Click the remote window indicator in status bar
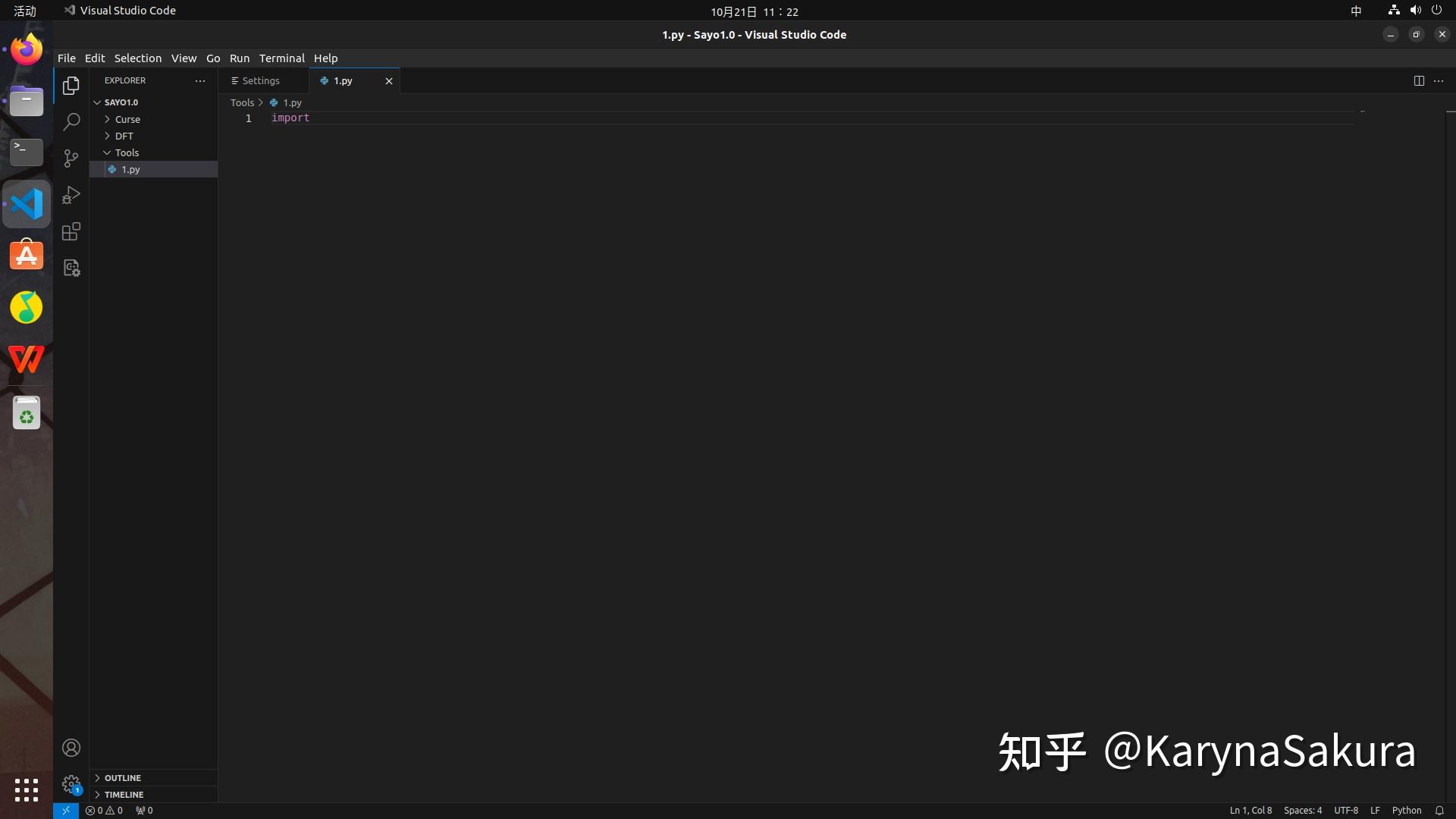The height and width of the screenshot is (819, 1456). coord(65,810)
